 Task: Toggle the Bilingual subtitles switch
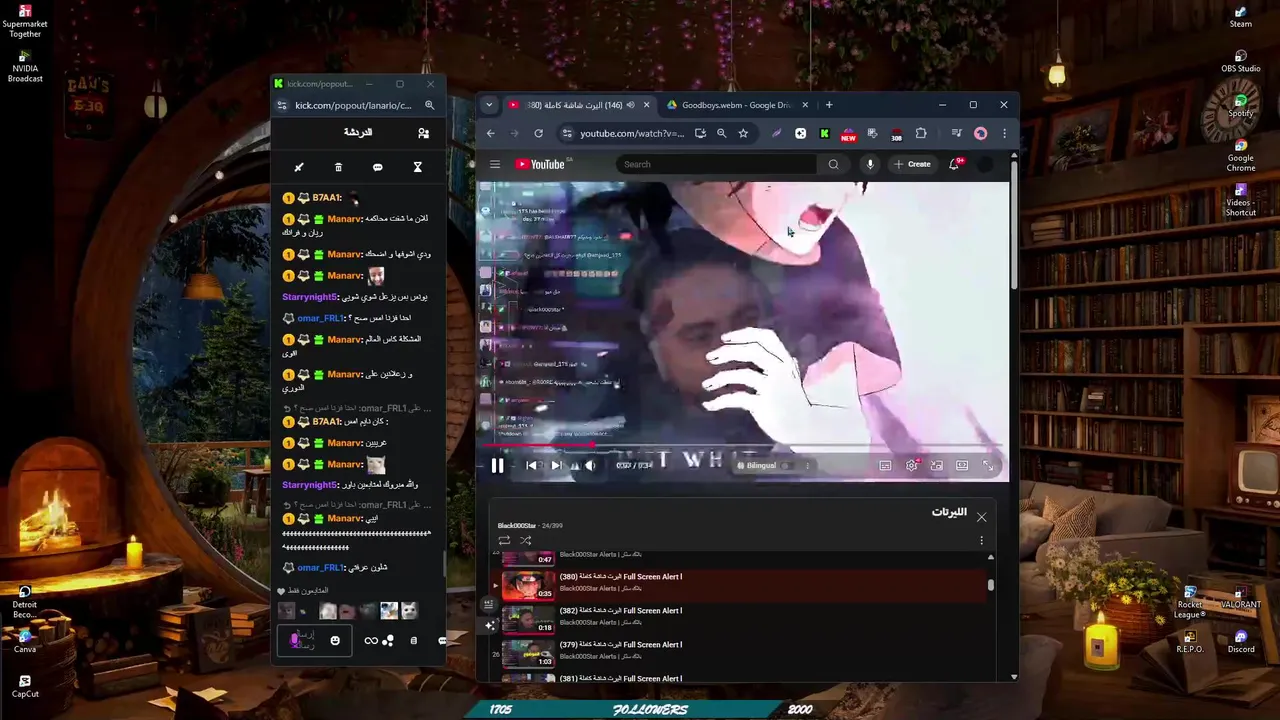click(x=788, y=465)
